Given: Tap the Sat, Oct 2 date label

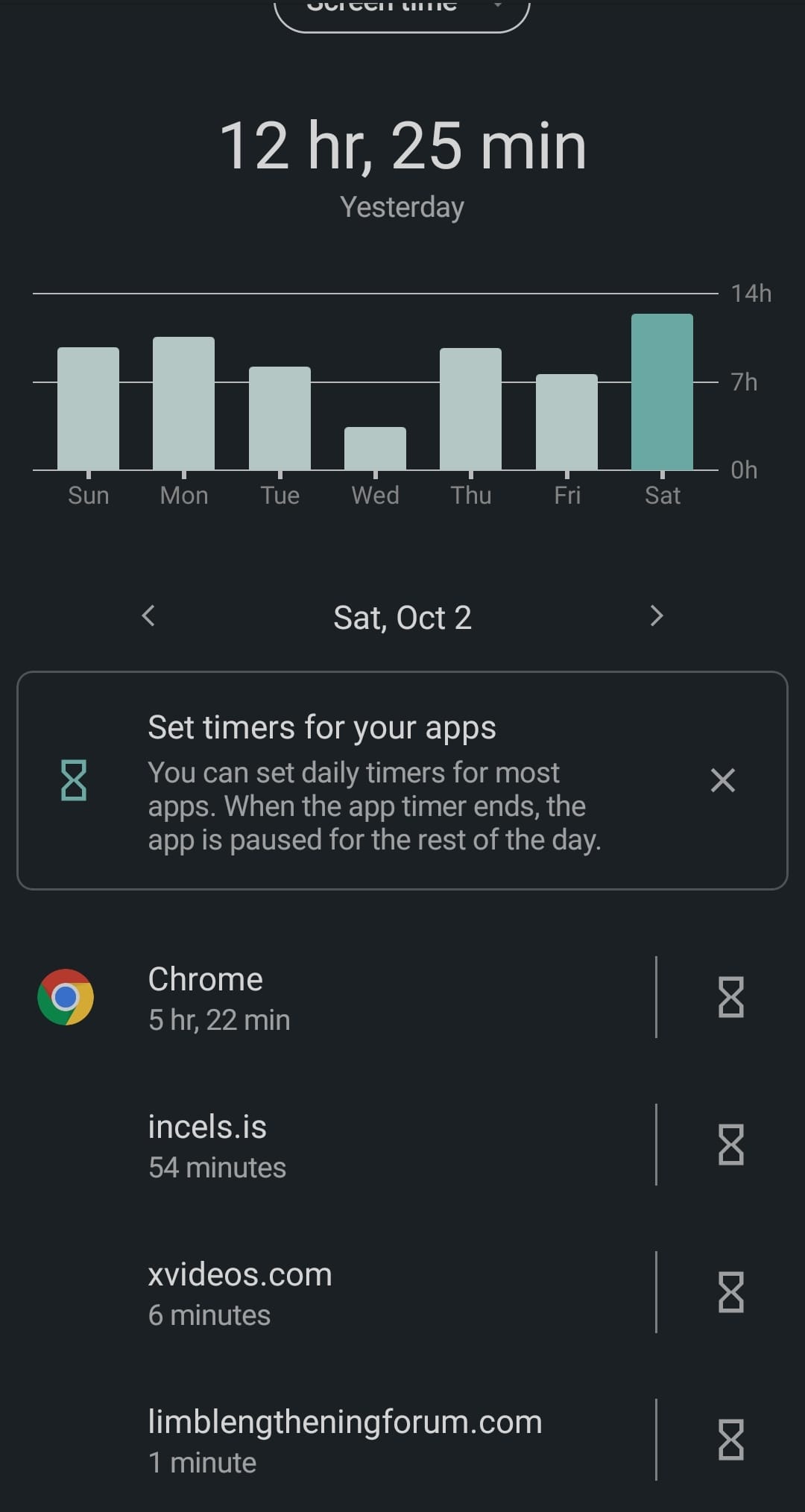Looking at the screenshot, I should [402, 618].
